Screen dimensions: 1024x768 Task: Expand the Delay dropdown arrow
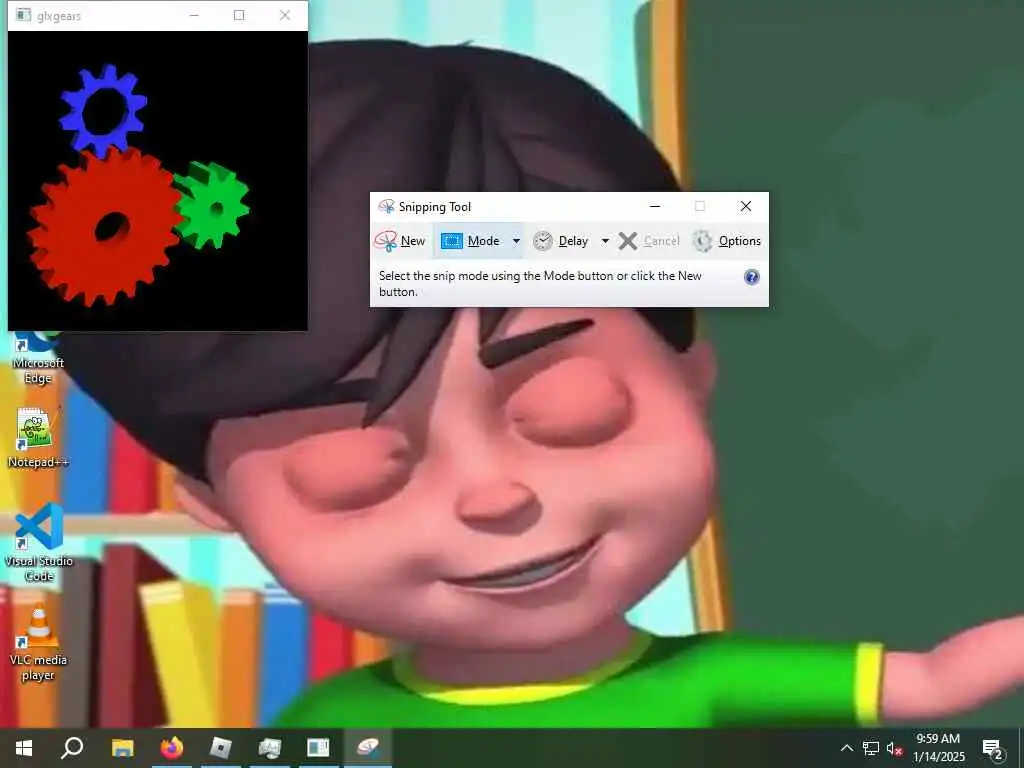click(605, 241)
